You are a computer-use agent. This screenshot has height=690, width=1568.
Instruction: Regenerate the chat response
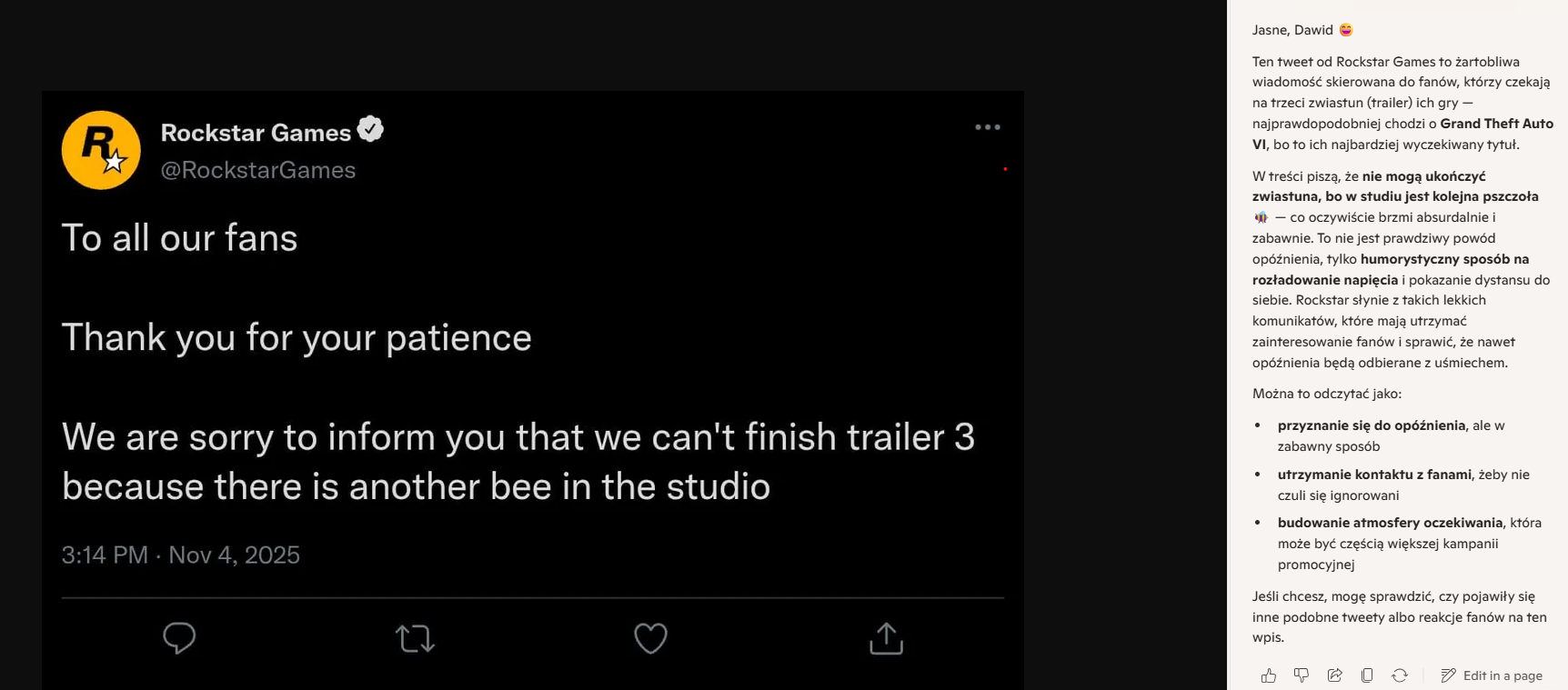(1400, 675)
